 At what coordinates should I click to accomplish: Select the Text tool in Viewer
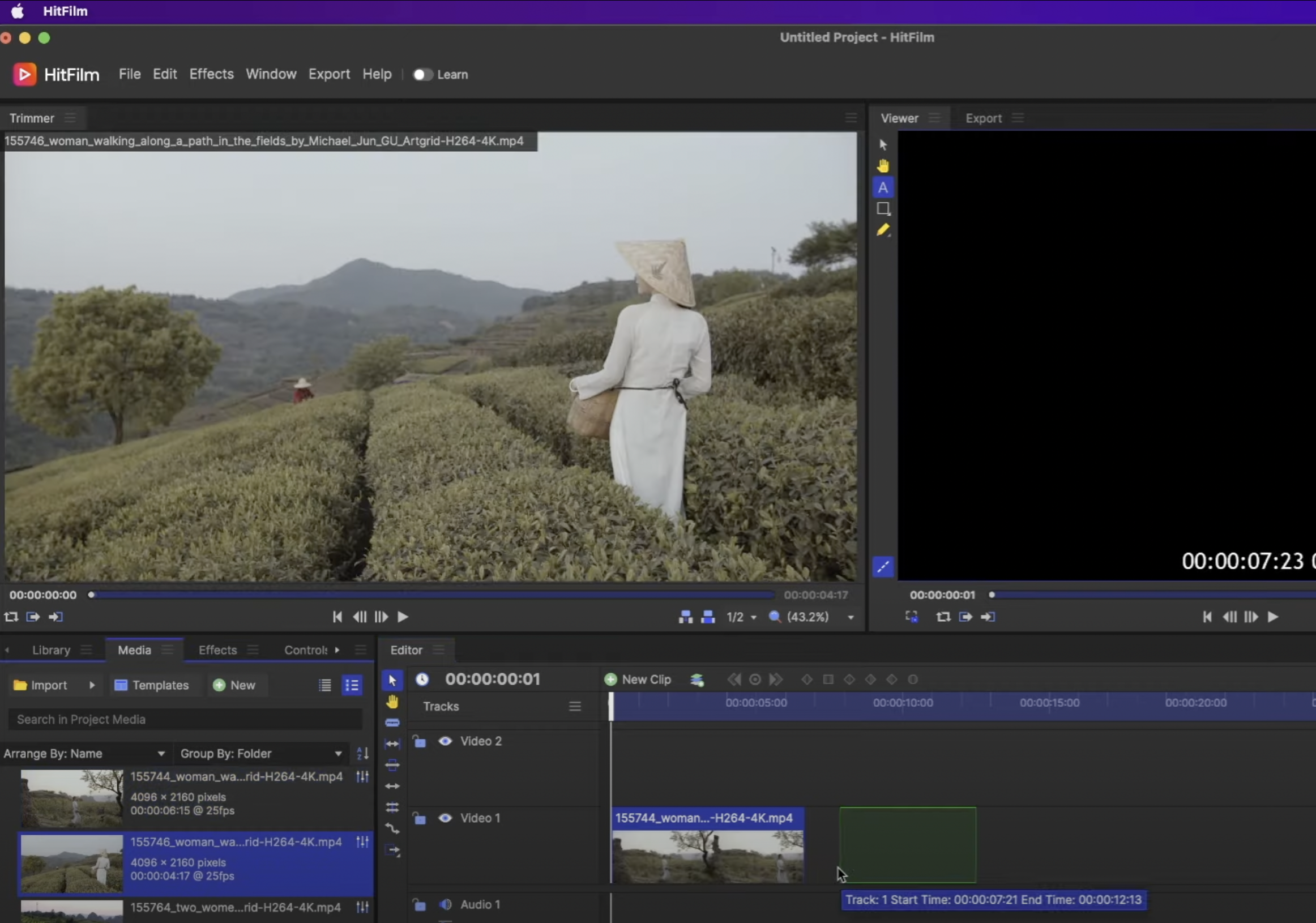883,187
